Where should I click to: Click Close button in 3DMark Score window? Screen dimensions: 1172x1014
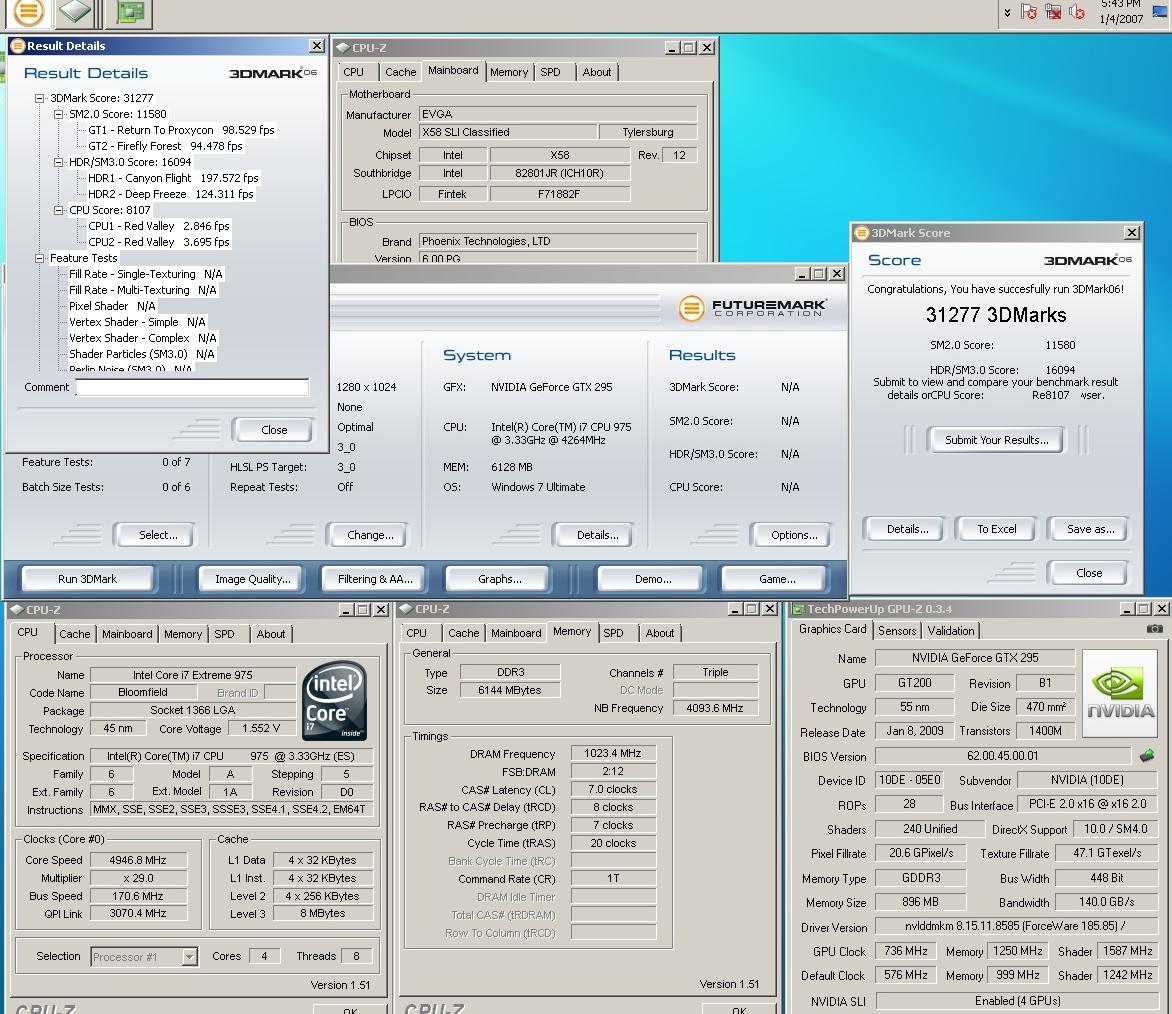click(x=1088, y=573)
